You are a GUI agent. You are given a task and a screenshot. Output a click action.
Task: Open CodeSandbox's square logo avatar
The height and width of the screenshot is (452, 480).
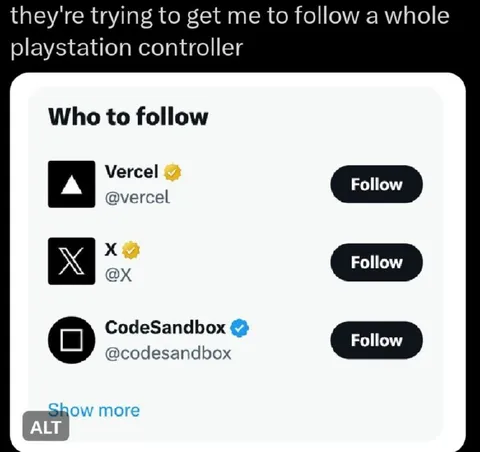[71, 340]
